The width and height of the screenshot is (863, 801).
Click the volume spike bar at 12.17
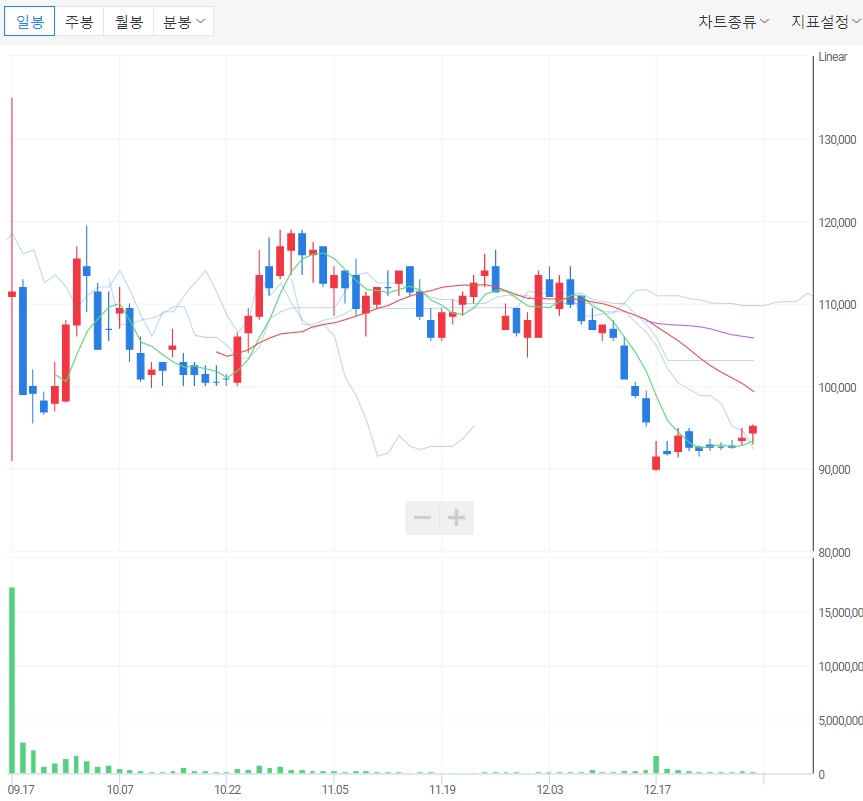[656, 765]
